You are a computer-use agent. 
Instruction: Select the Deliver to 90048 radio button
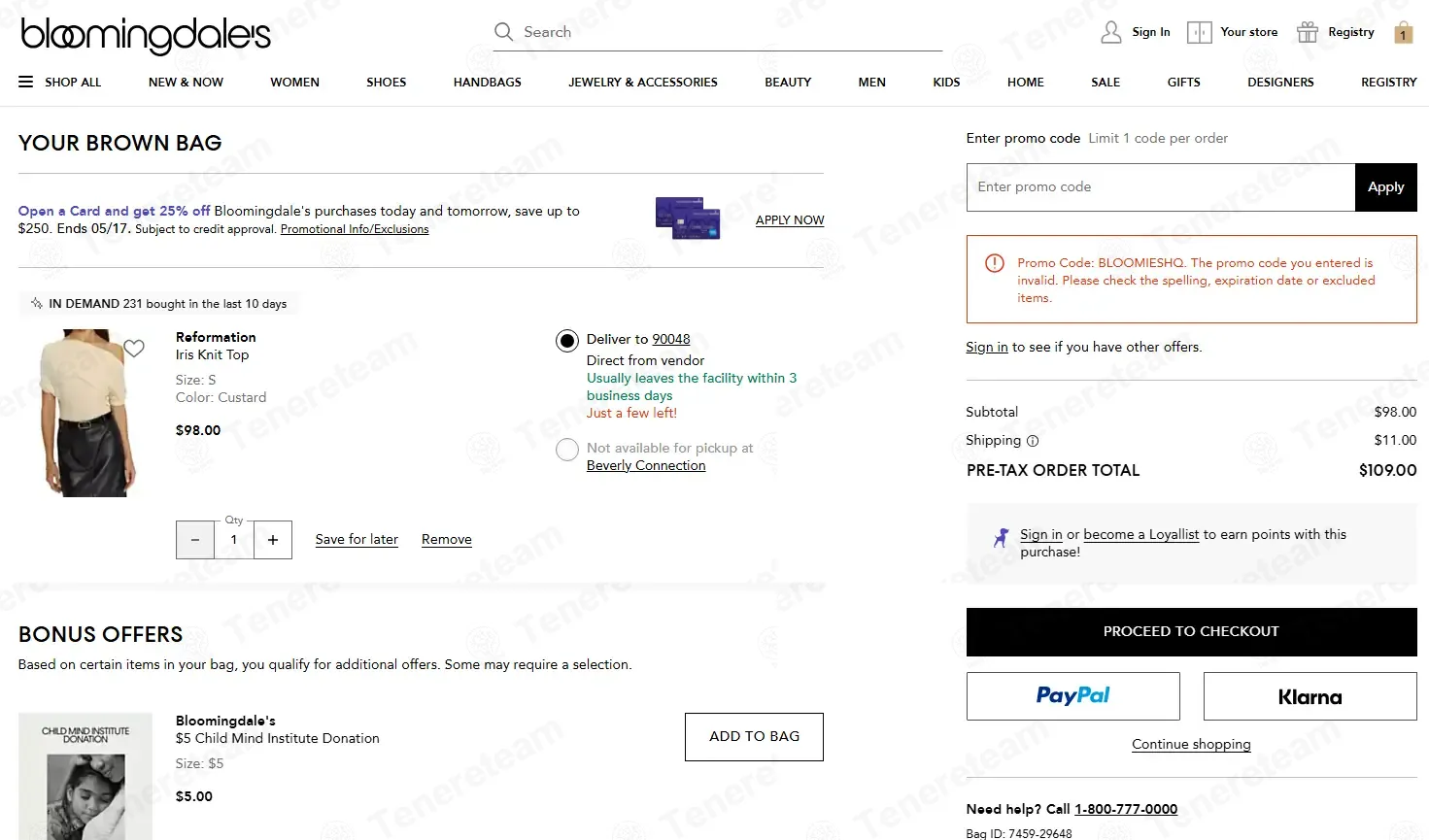567,341
